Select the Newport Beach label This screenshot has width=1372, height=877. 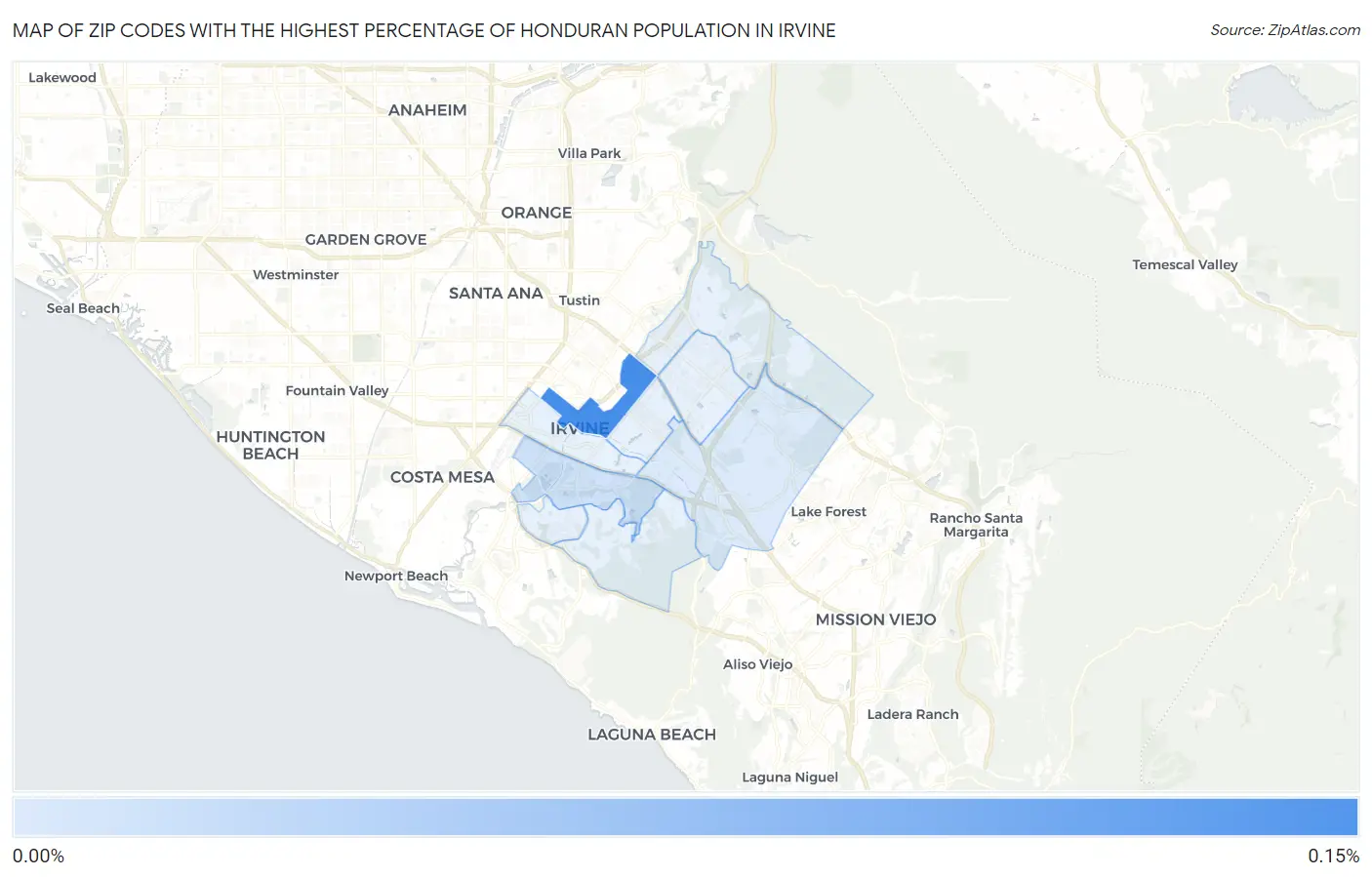(x=395, y=576)
